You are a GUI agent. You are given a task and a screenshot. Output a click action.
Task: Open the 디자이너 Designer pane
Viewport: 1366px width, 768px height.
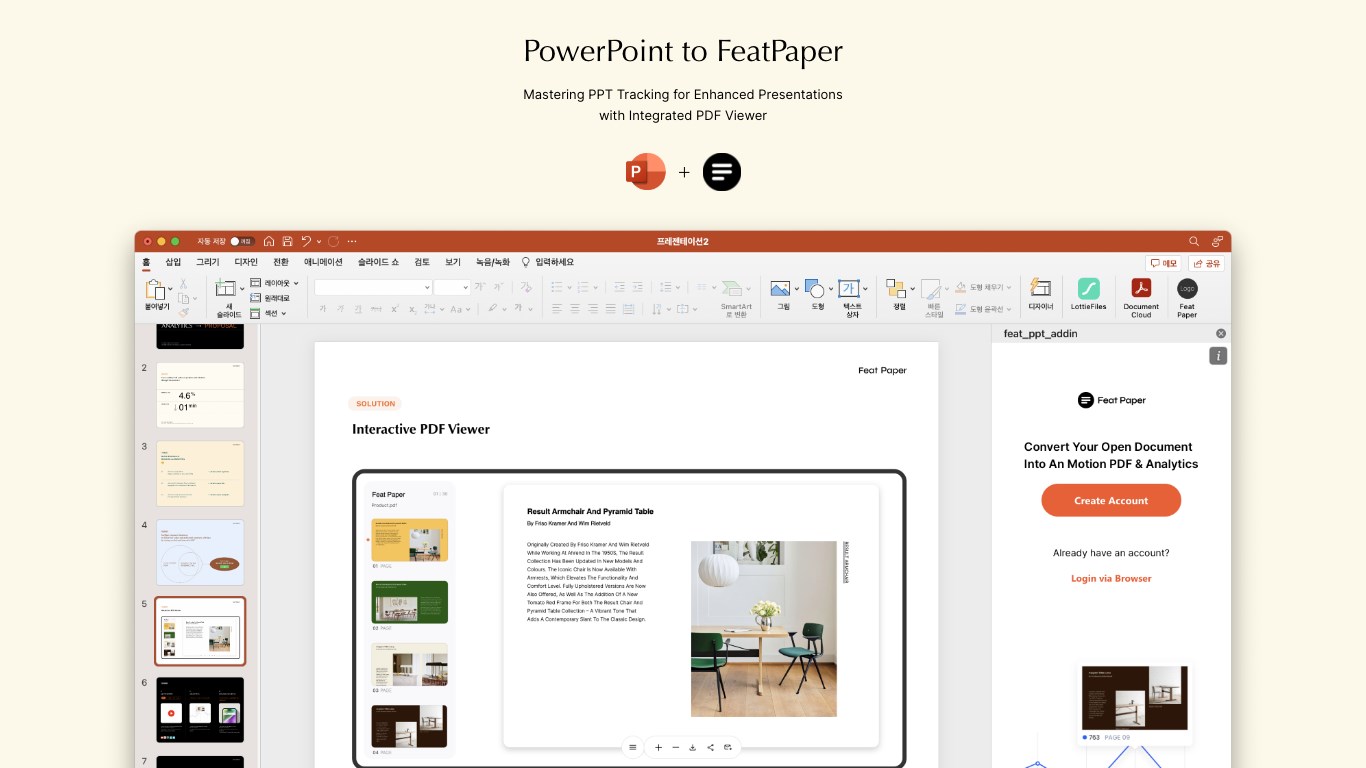1040,295
